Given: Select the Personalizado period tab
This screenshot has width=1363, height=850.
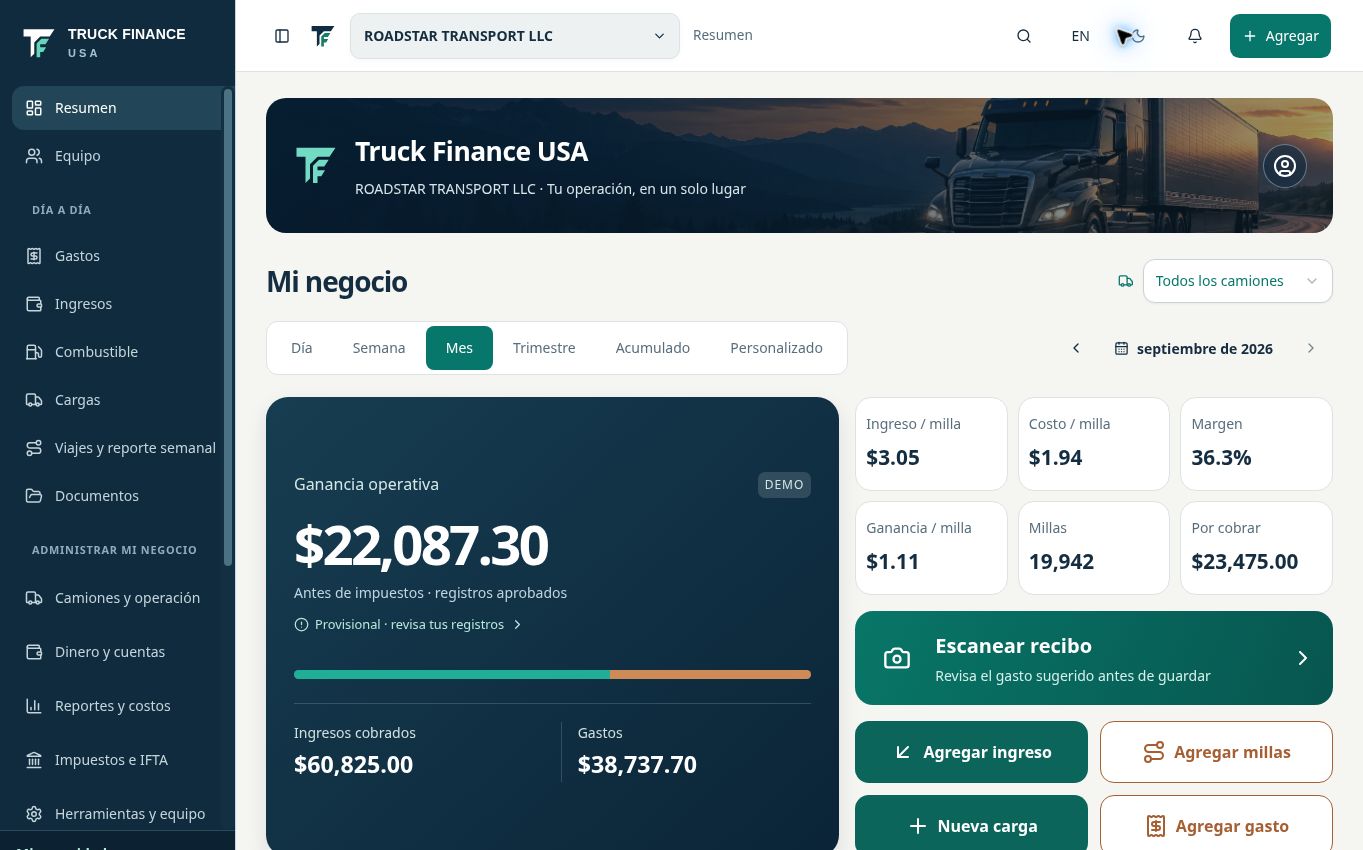Looking at the screenshot, I should pos(777,348).
